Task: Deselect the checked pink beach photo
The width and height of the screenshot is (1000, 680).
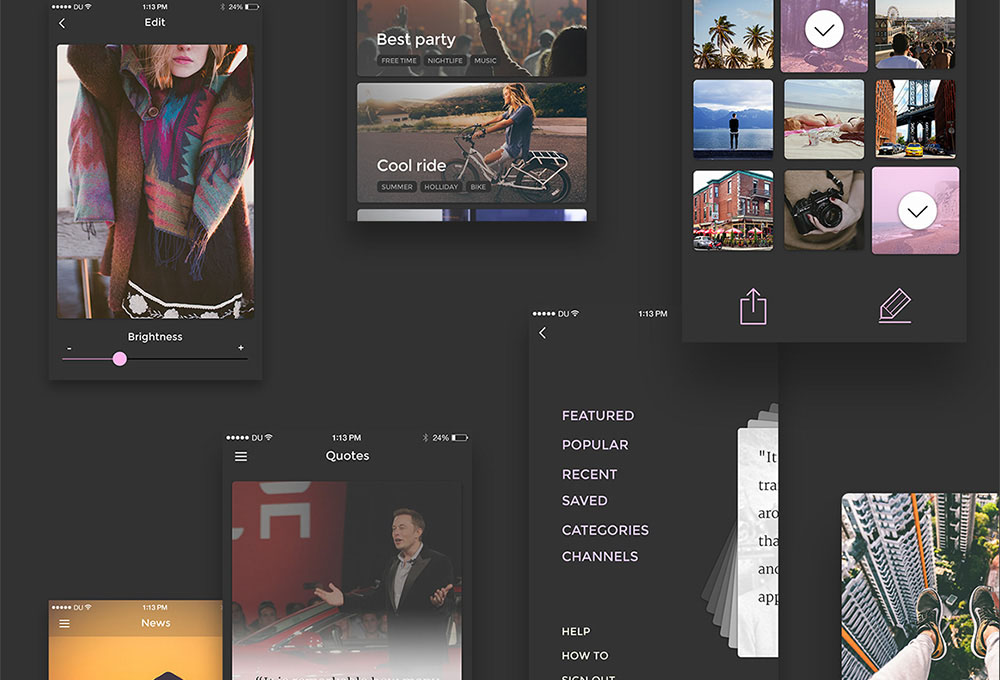Action: [x=915, y=211]
